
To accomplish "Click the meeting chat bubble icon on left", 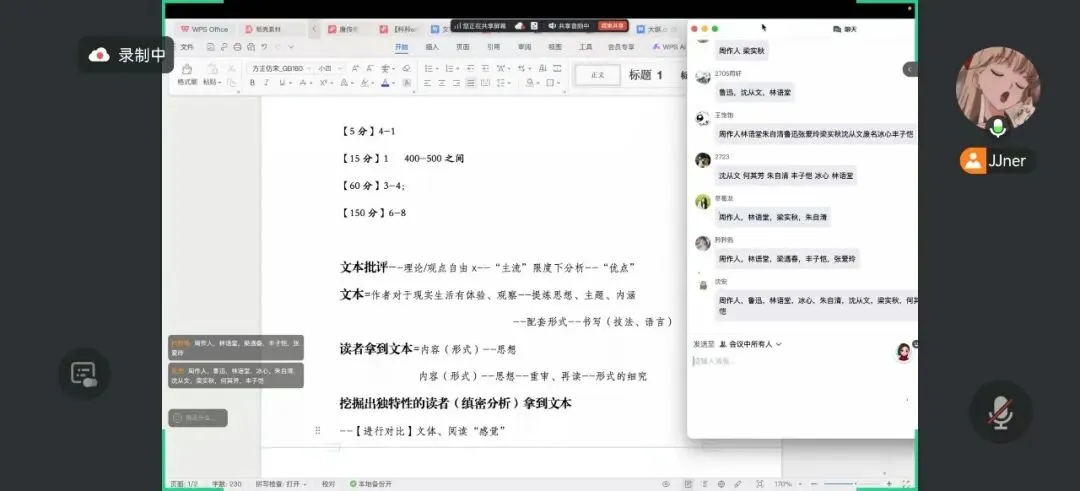I will coord(84,374).
